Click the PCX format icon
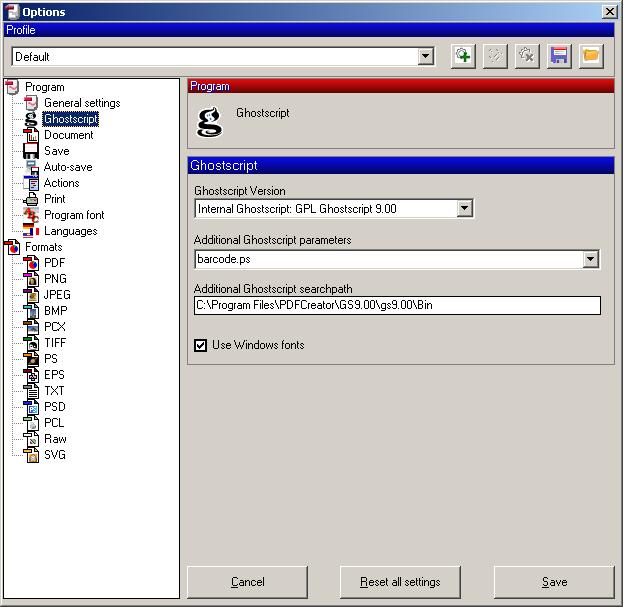623x607 pixels. pos(31,327)
